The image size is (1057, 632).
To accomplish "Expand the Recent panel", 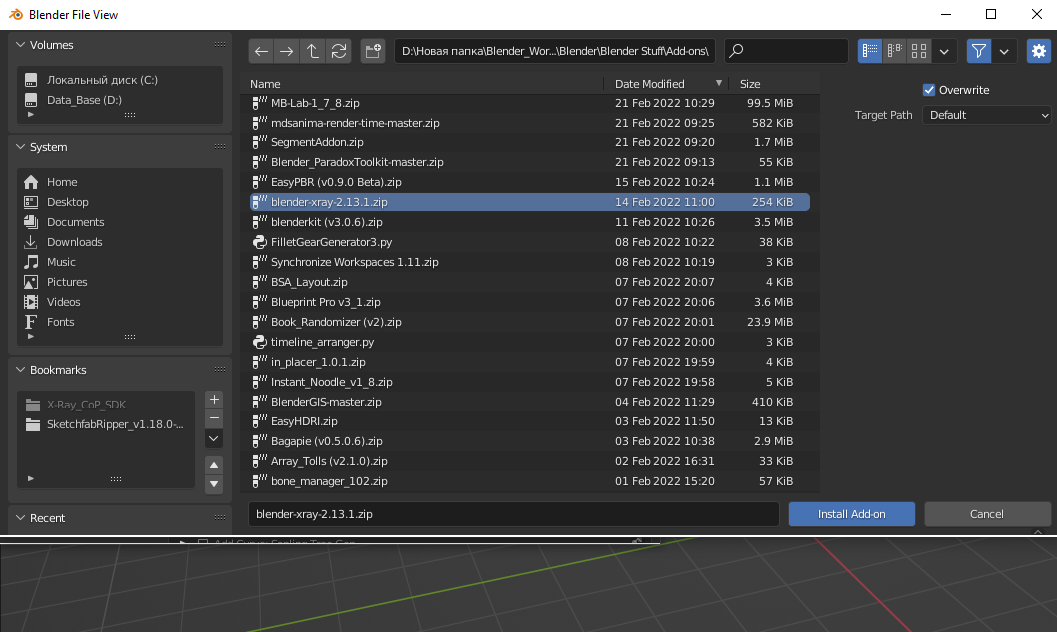I will point(21,518).
